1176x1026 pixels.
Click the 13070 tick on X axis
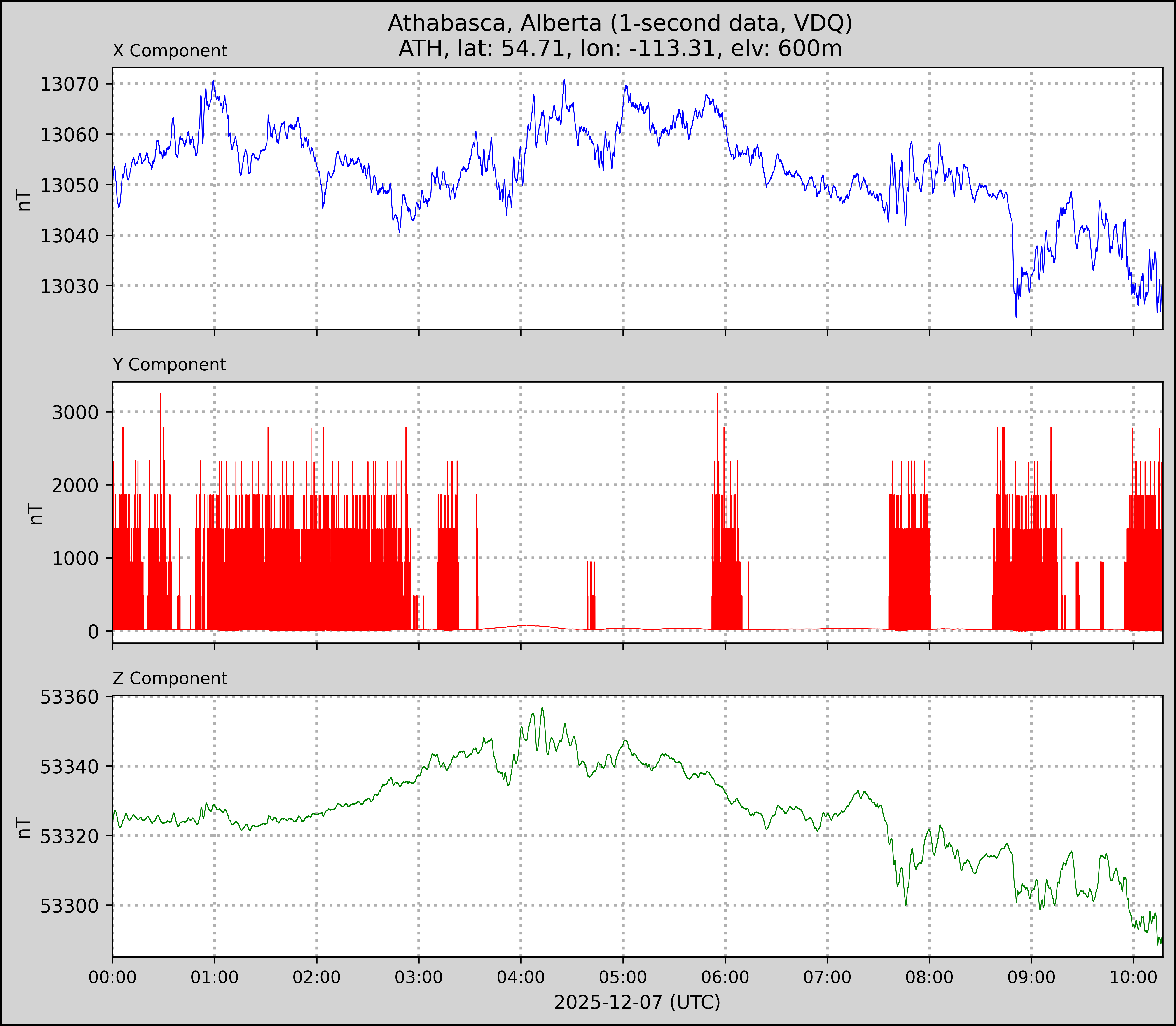(69, 85)
